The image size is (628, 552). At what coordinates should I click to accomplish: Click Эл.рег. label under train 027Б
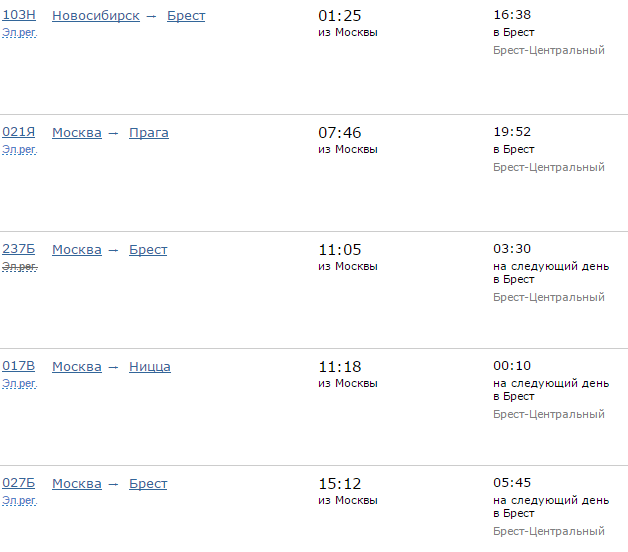(x=19, y=501)
